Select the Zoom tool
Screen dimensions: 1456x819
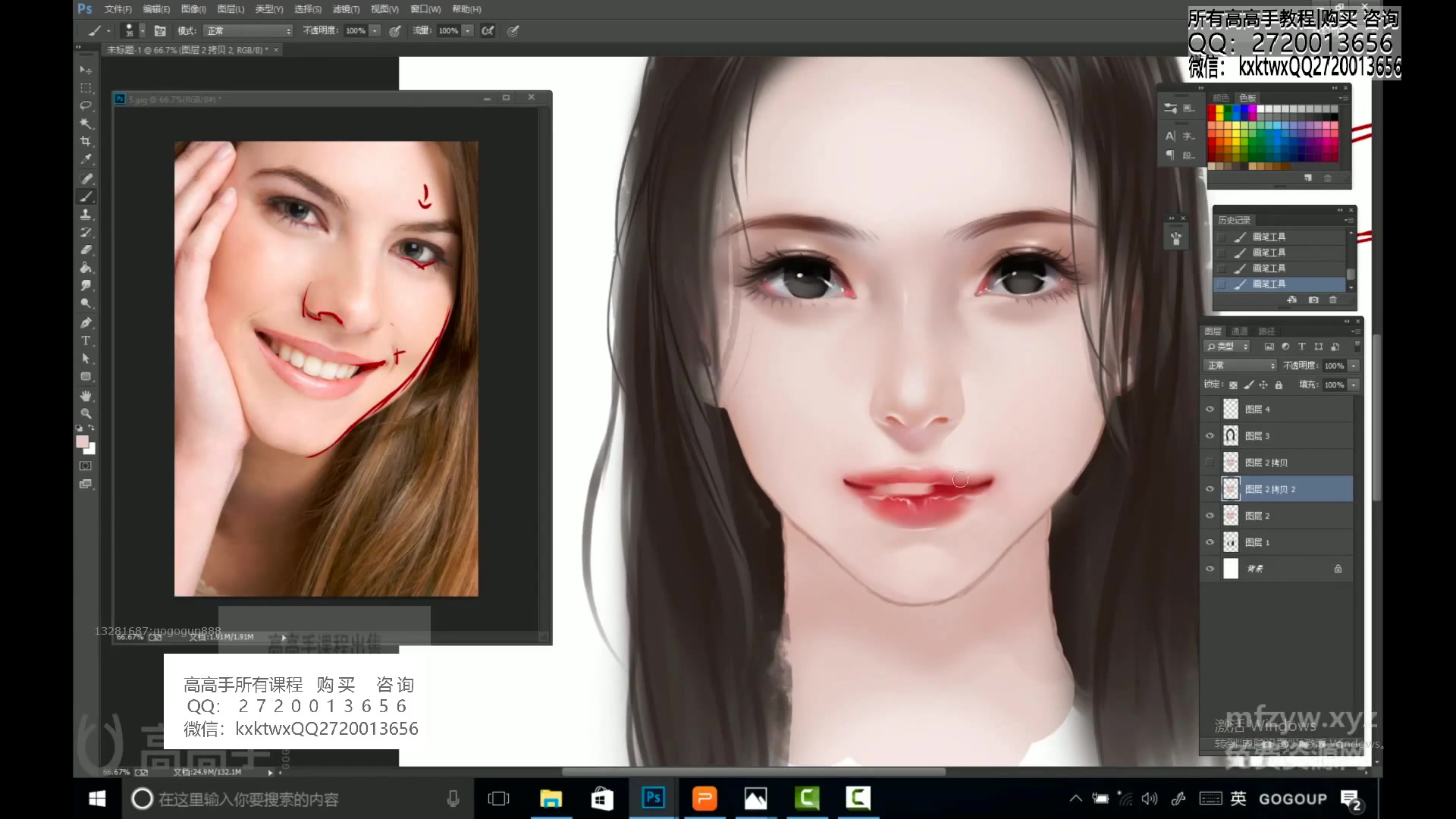click(86, 413)
